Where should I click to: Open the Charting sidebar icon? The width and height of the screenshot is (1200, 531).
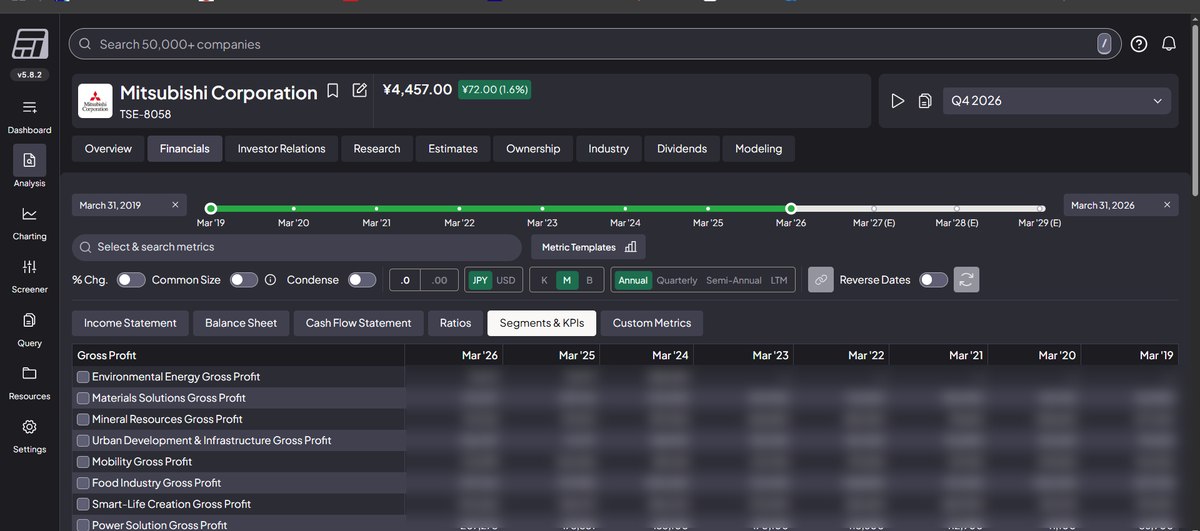point(29,214)
